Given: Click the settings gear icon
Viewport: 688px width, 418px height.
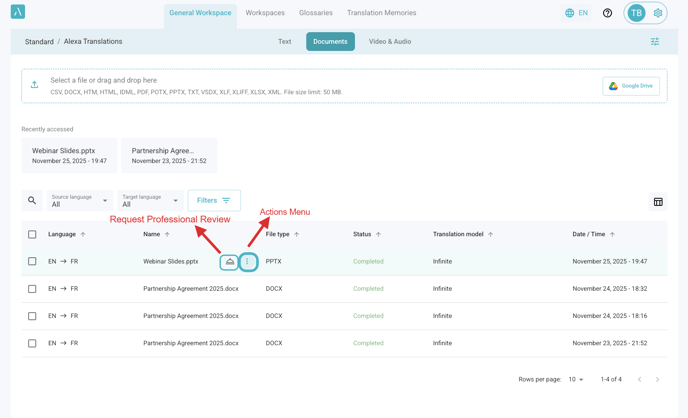Looking at the screenshot, I should (x=658, y=13).
